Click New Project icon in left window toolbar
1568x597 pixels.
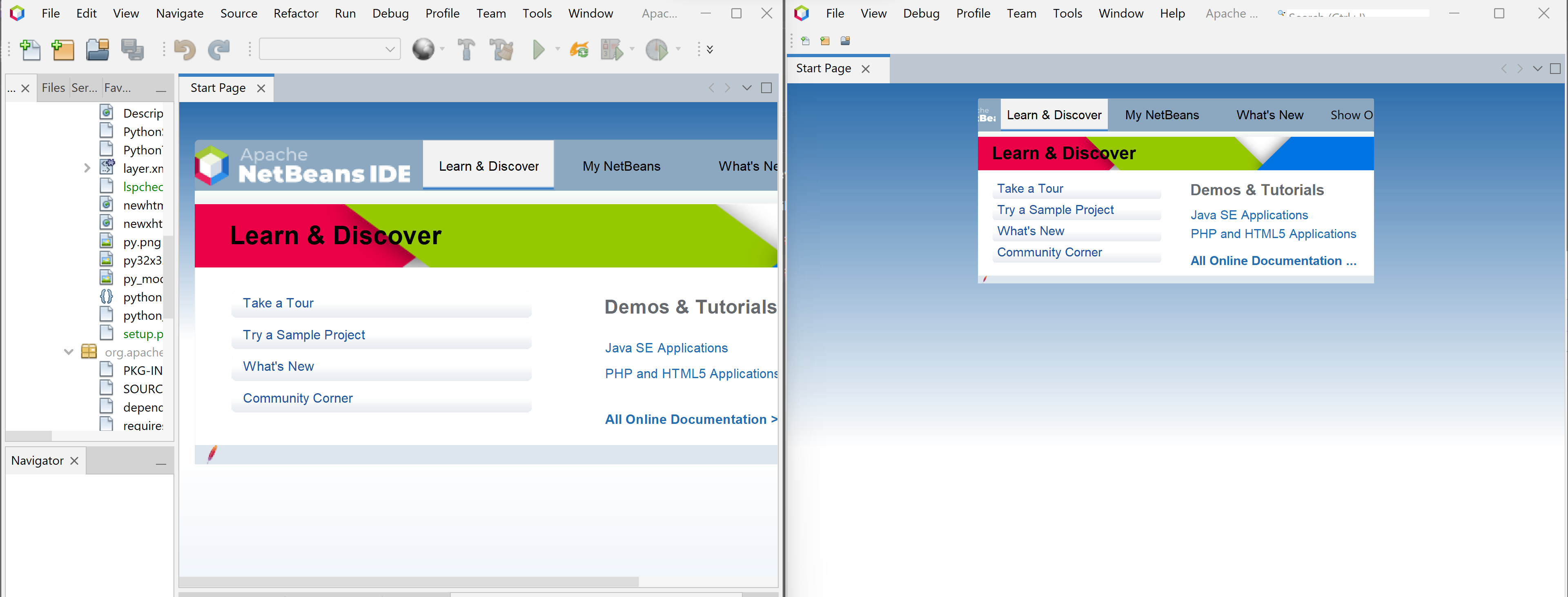pos(63,49)
